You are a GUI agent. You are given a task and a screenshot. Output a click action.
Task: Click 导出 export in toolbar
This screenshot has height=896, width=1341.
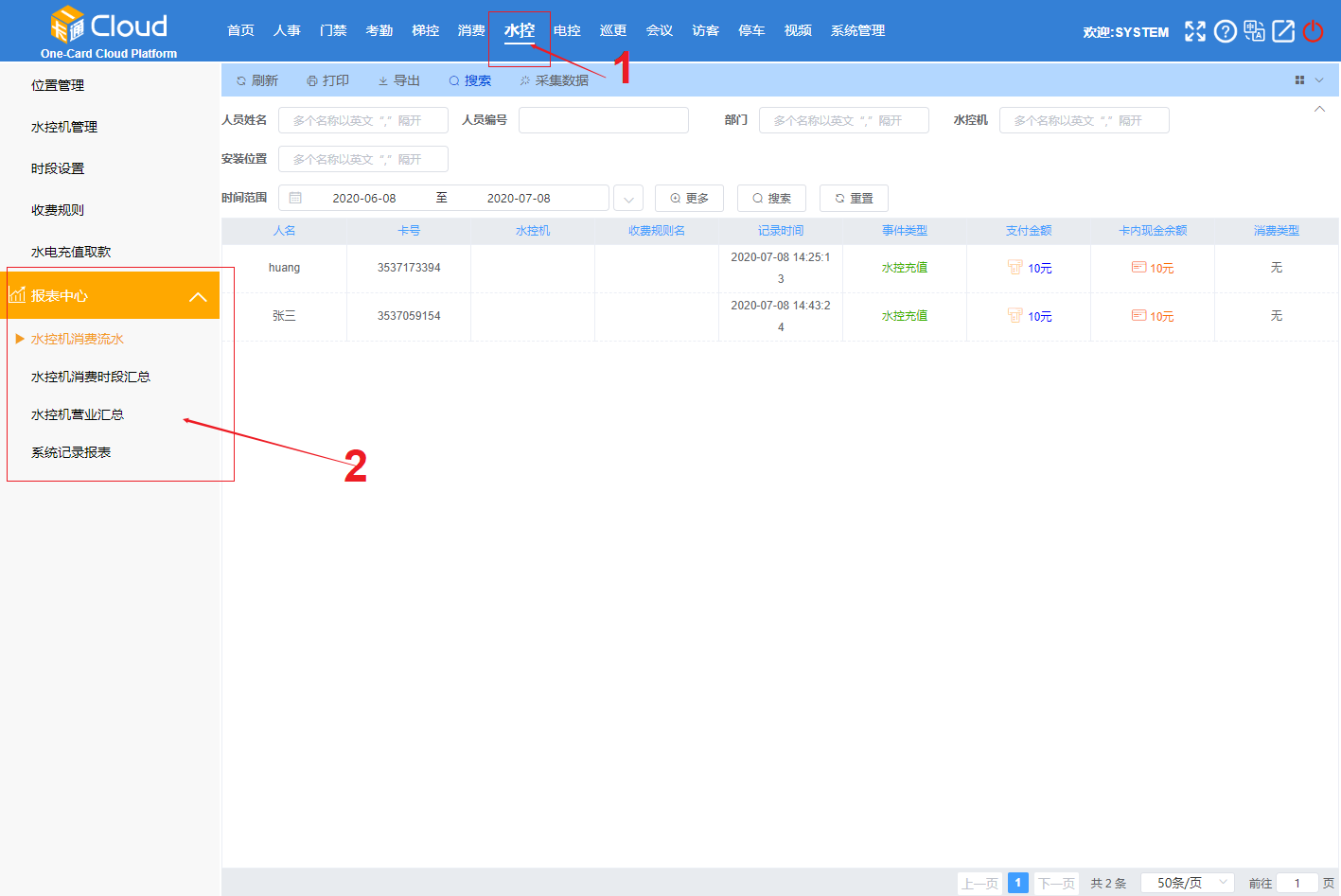click(x=398, y=80)
